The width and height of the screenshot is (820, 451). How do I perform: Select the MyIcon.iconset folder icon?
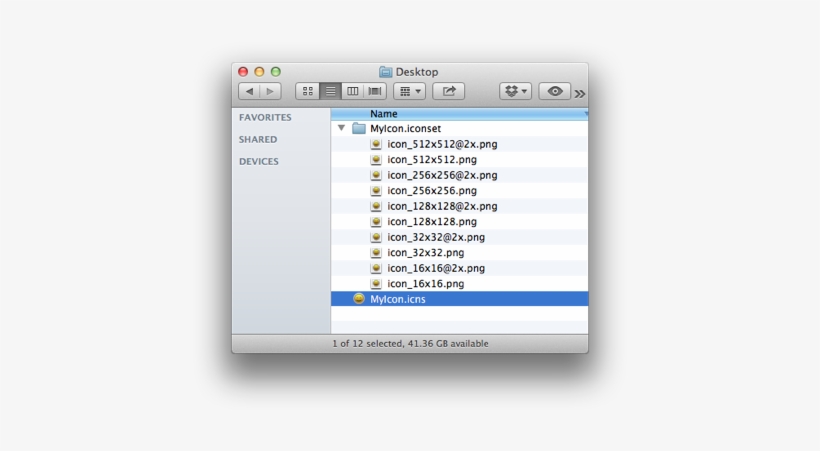359,128
